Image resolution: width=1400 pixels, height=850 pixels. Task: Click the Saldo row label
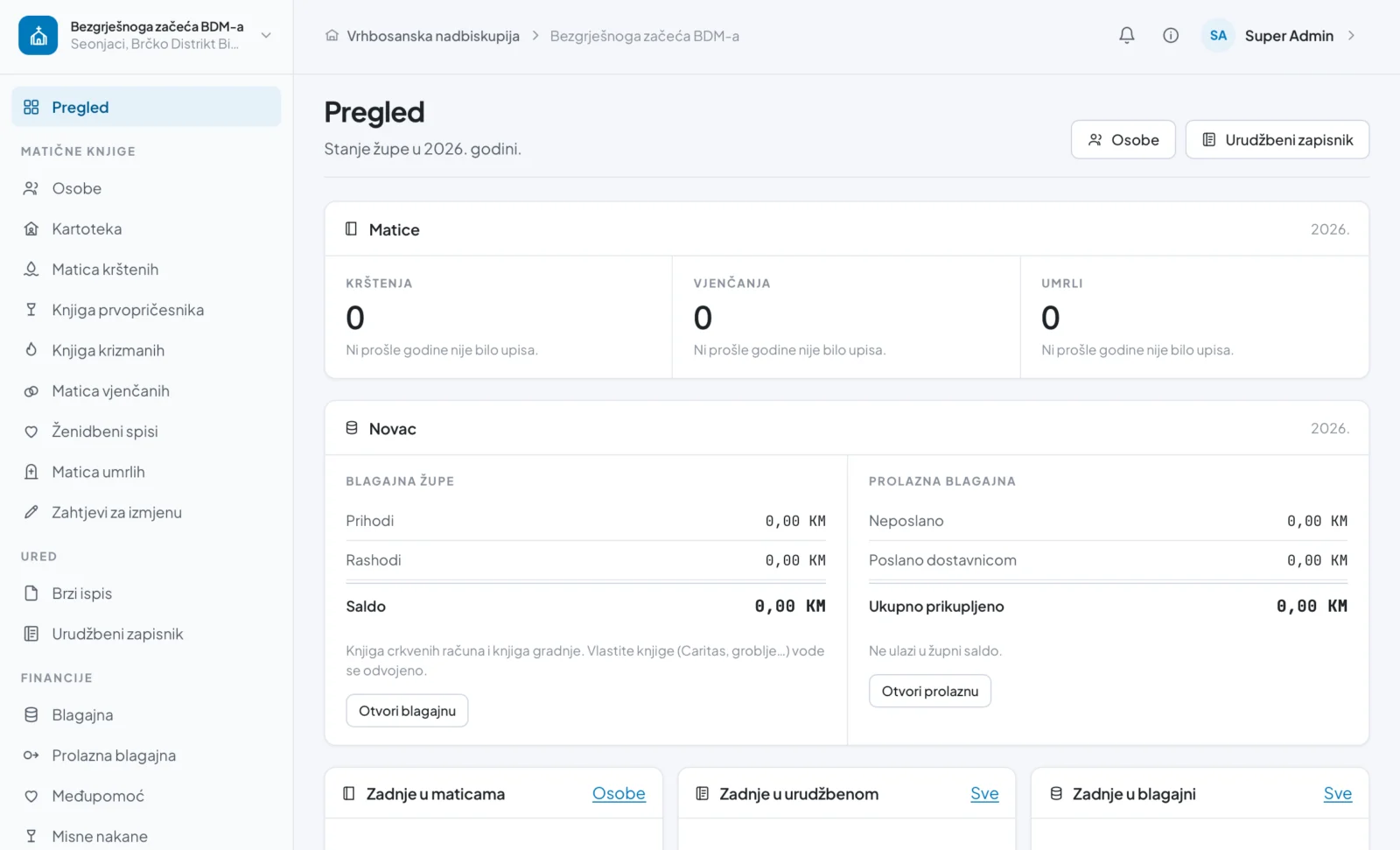tap(366, 607)
